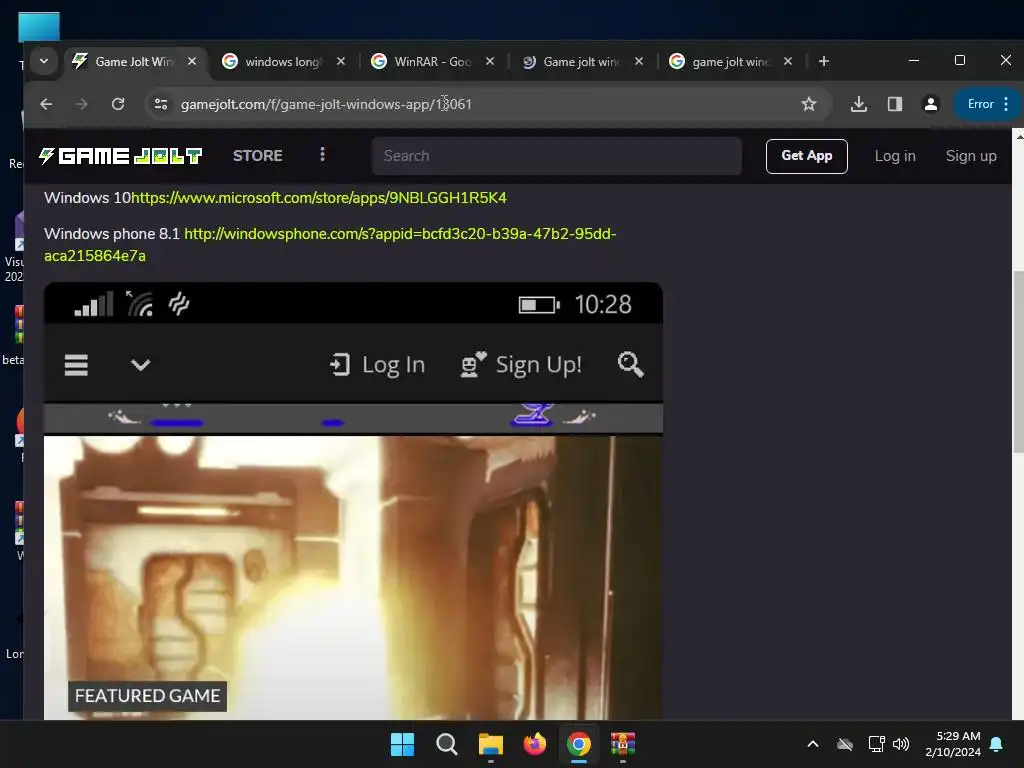Open the Windows Start menu
The height and width of the screenshot is (768, 1024).
[x=402, y=744]
